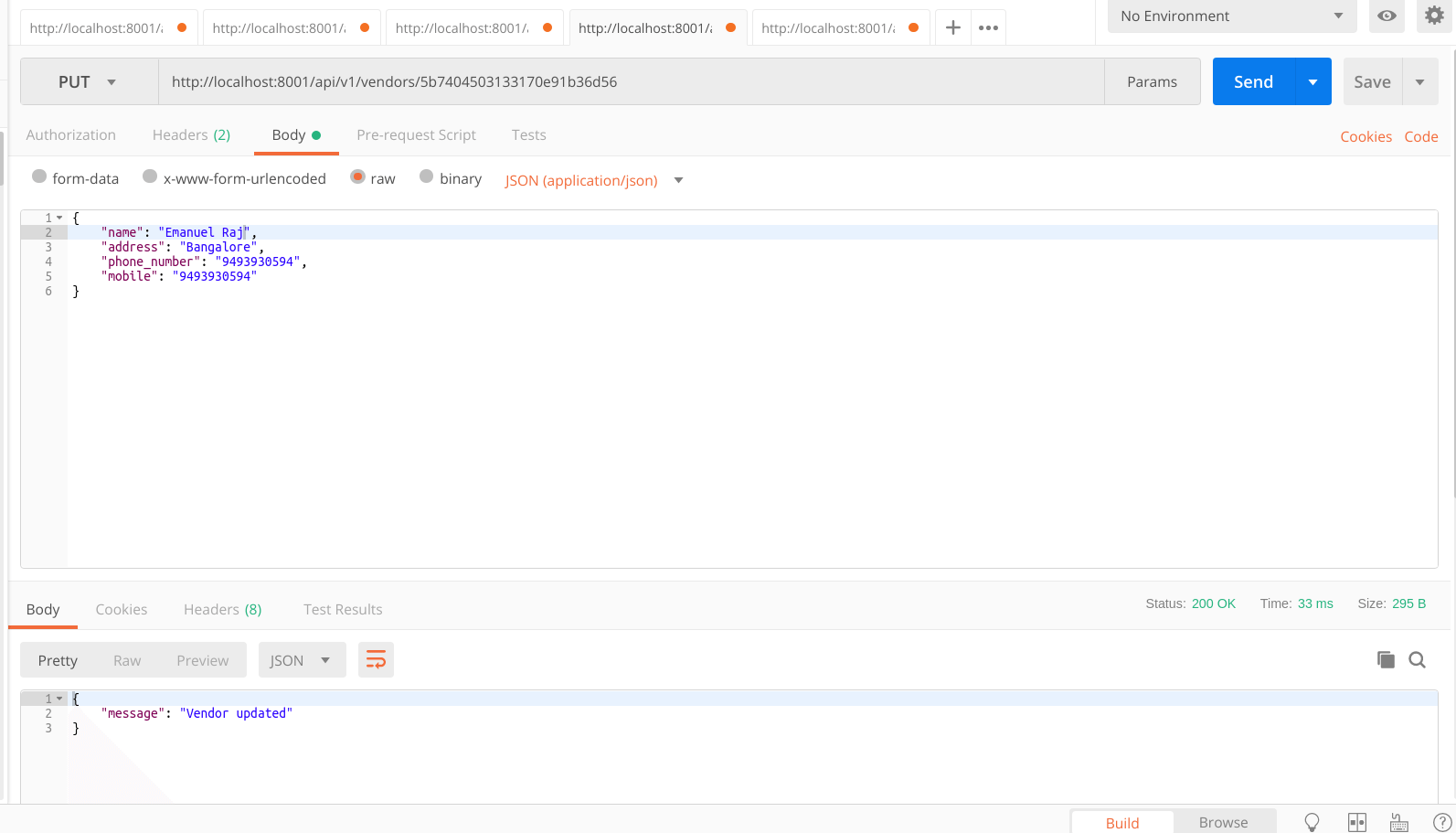1456x833 pixels.
Task: Click the blue Send button
Action: pyautogui.click(x=1253, y=81)
